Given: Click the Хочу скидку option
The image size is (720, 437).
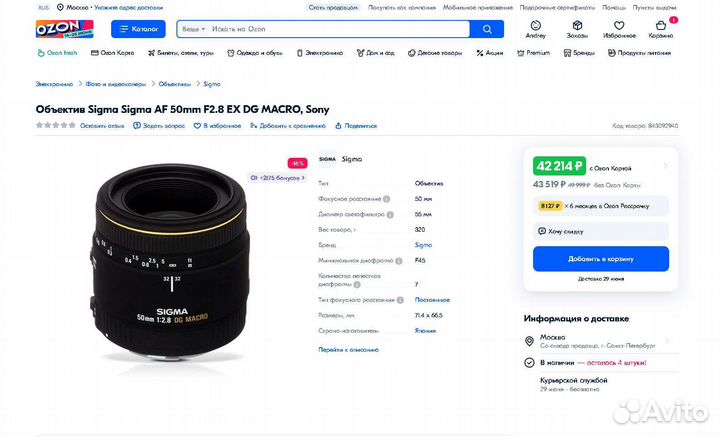Looking at the screenshot, I should tap(563, 230).
